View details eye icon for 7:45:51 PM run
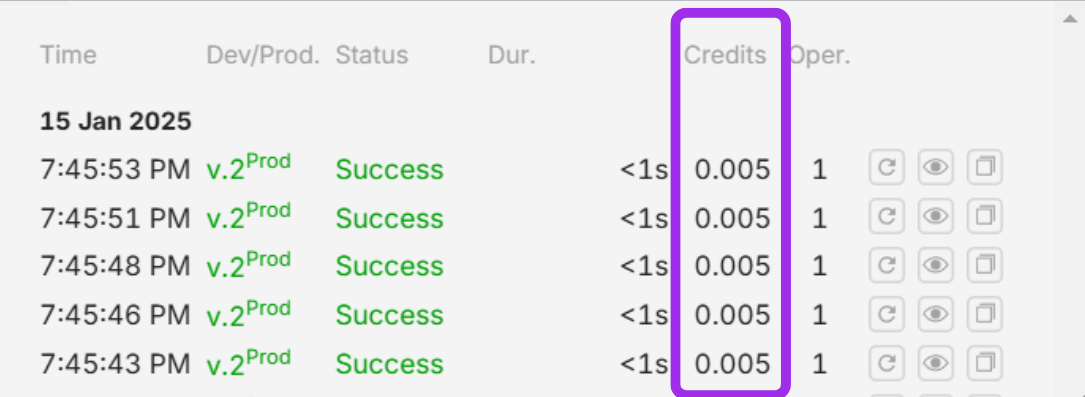 936,216
